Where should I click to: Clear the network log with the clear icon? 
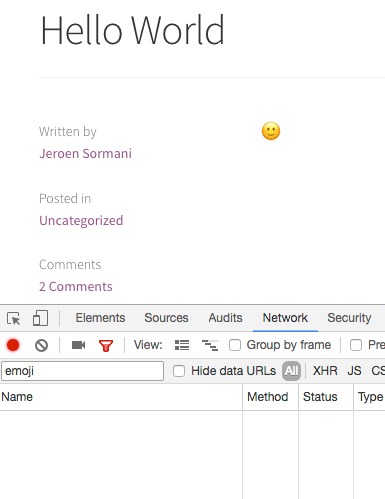tap(41, 345)
